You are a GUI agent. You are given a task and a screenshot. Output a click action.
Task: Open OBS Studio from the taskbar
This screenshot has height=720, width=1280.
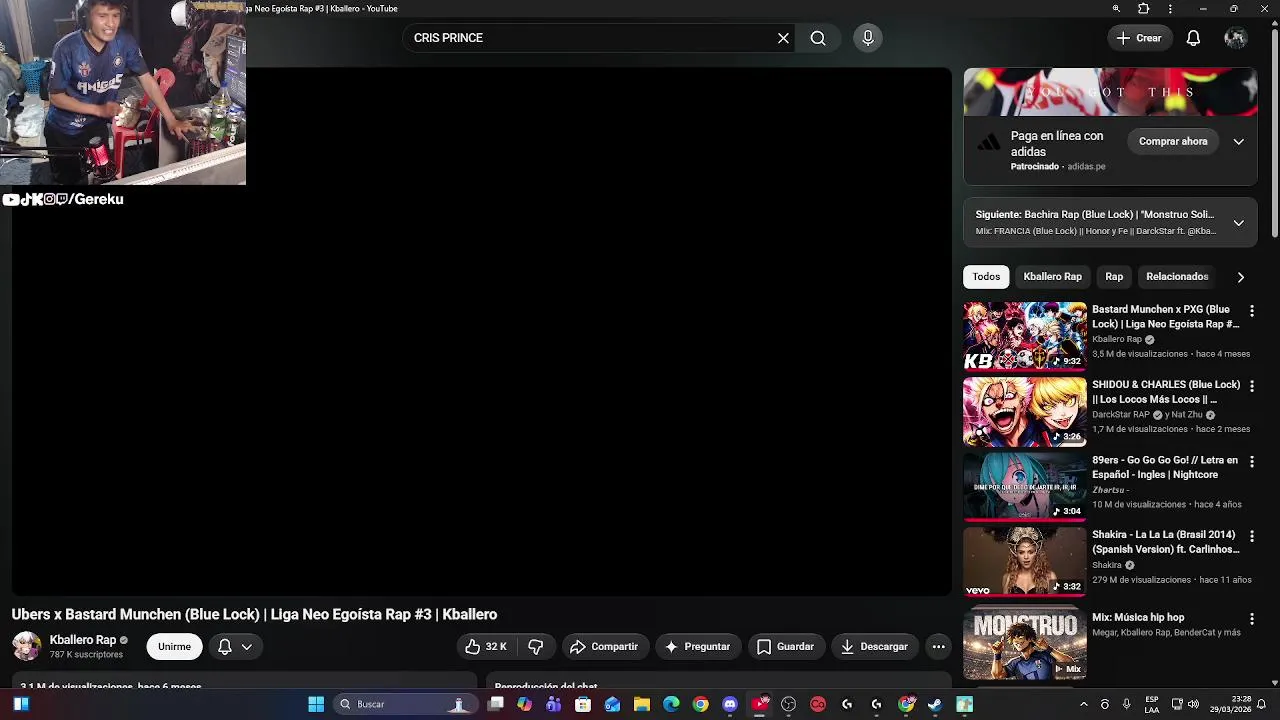point(788,704)
